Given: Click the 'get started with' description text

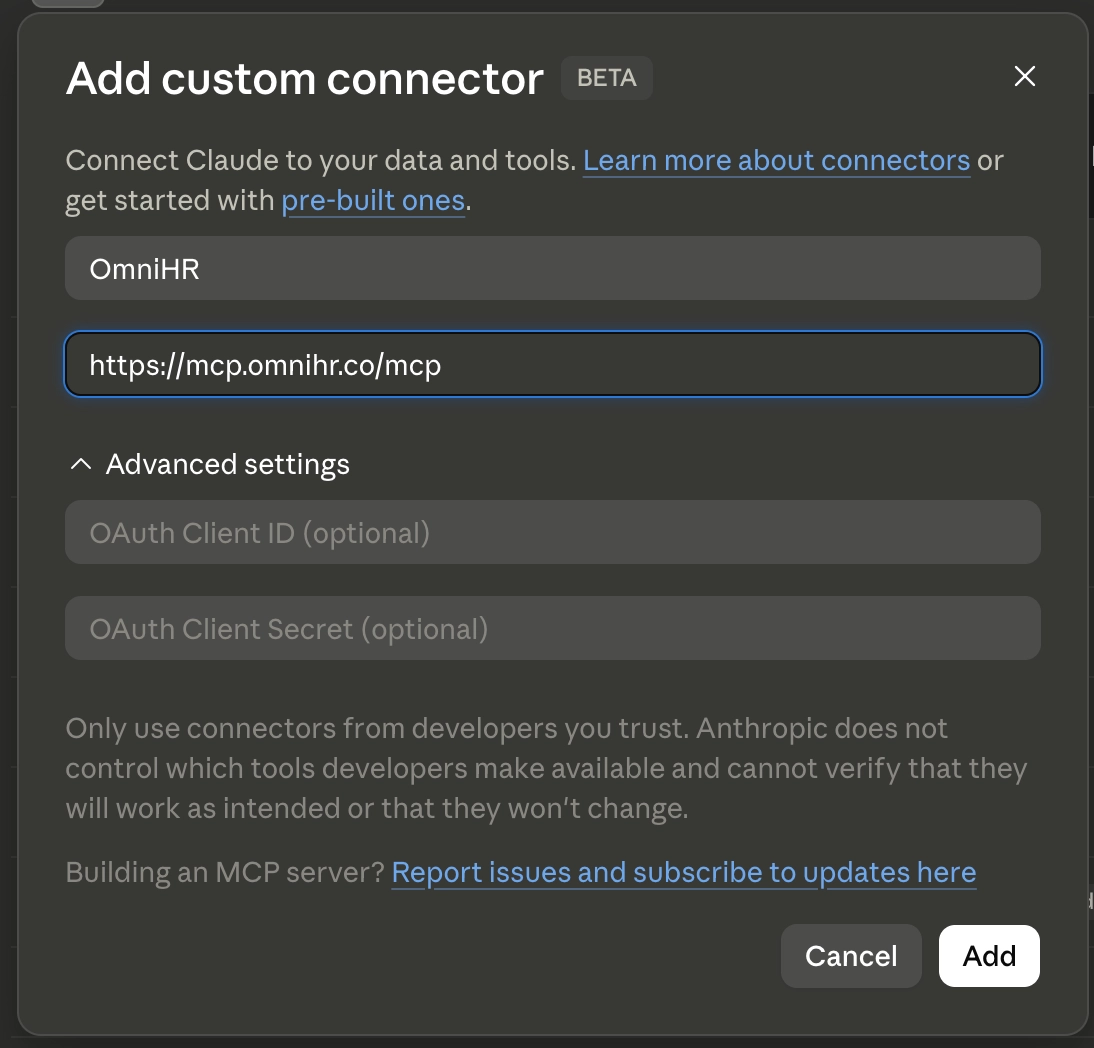Looking at the screenshot, I should coord(170,201).
